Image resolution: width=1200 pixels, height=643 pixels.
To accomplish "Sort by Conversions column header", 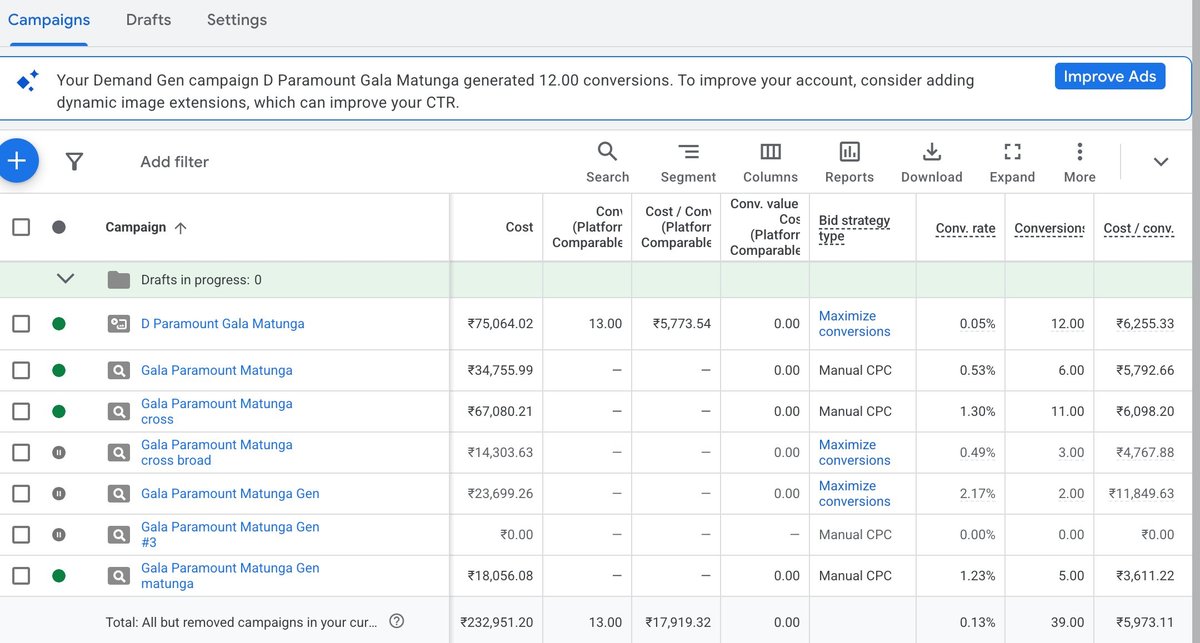I will point(1049,228).
